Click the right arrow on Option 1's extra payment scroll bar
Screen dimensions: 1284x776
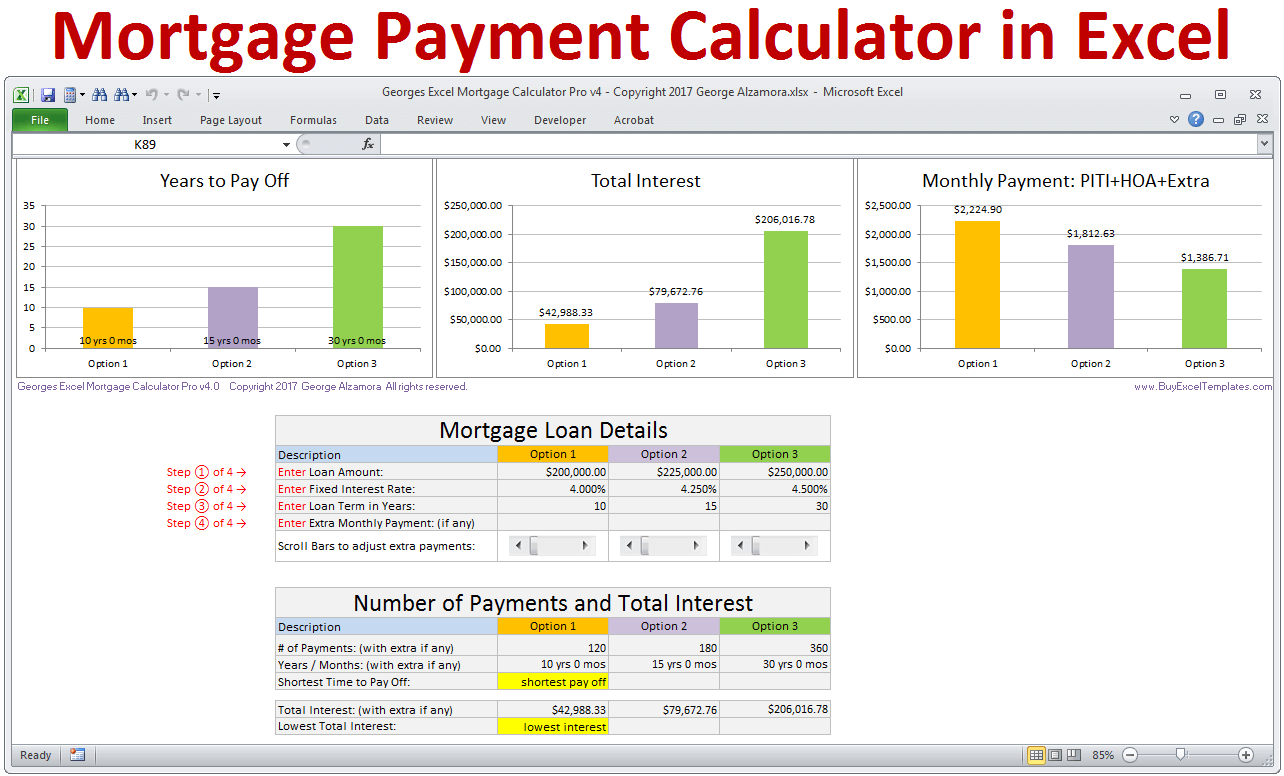[x=584, y=545]
